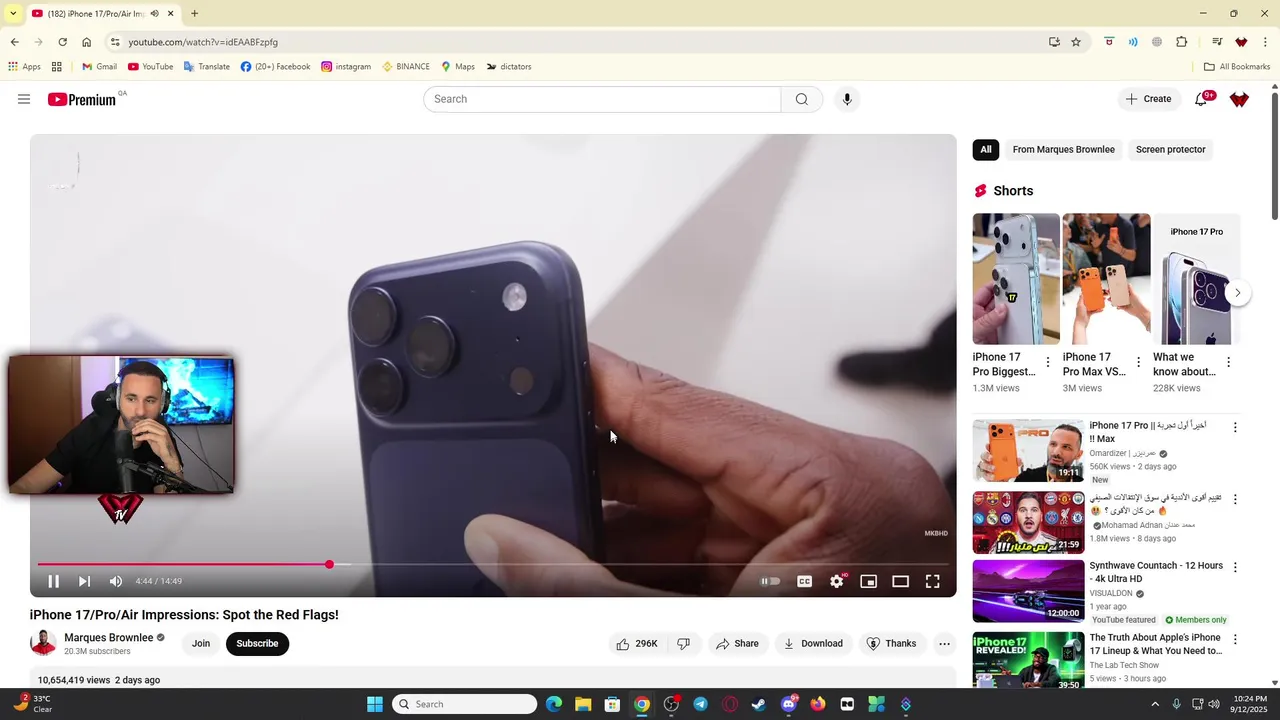Download the video

click(813, 644)
